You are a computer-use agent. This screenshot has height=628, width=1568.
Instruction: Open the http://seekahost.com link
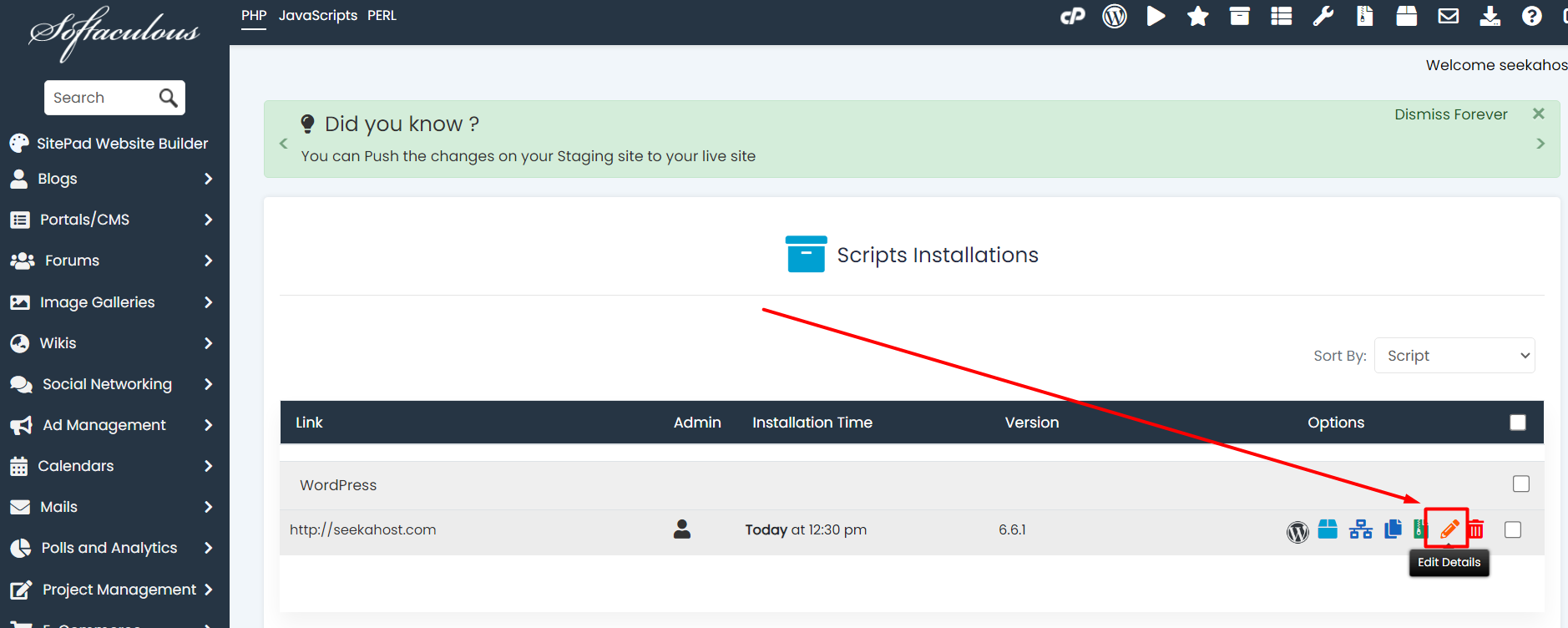tap(362, 529)
